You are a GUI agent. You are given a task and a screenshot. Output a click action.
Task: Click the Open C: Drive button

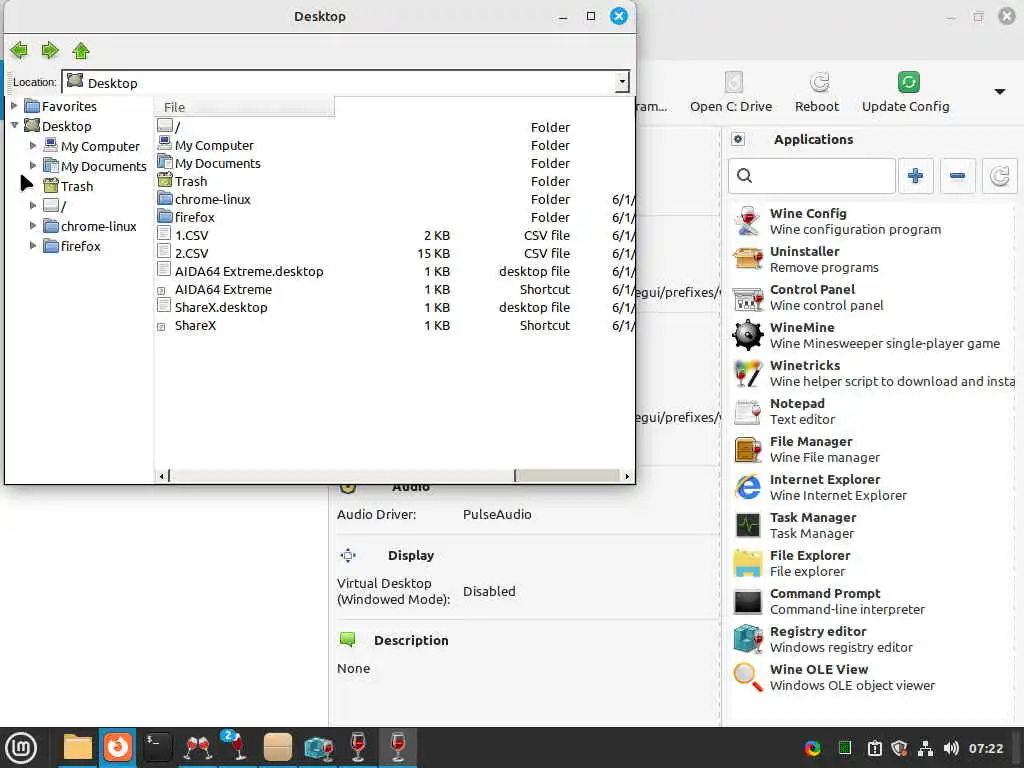tap(731, 91)
